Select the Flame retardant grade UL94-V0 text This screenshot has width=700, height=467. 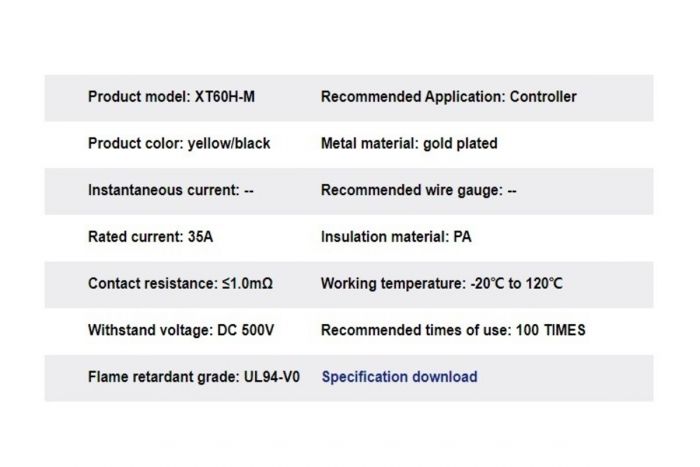pos(194,377)
